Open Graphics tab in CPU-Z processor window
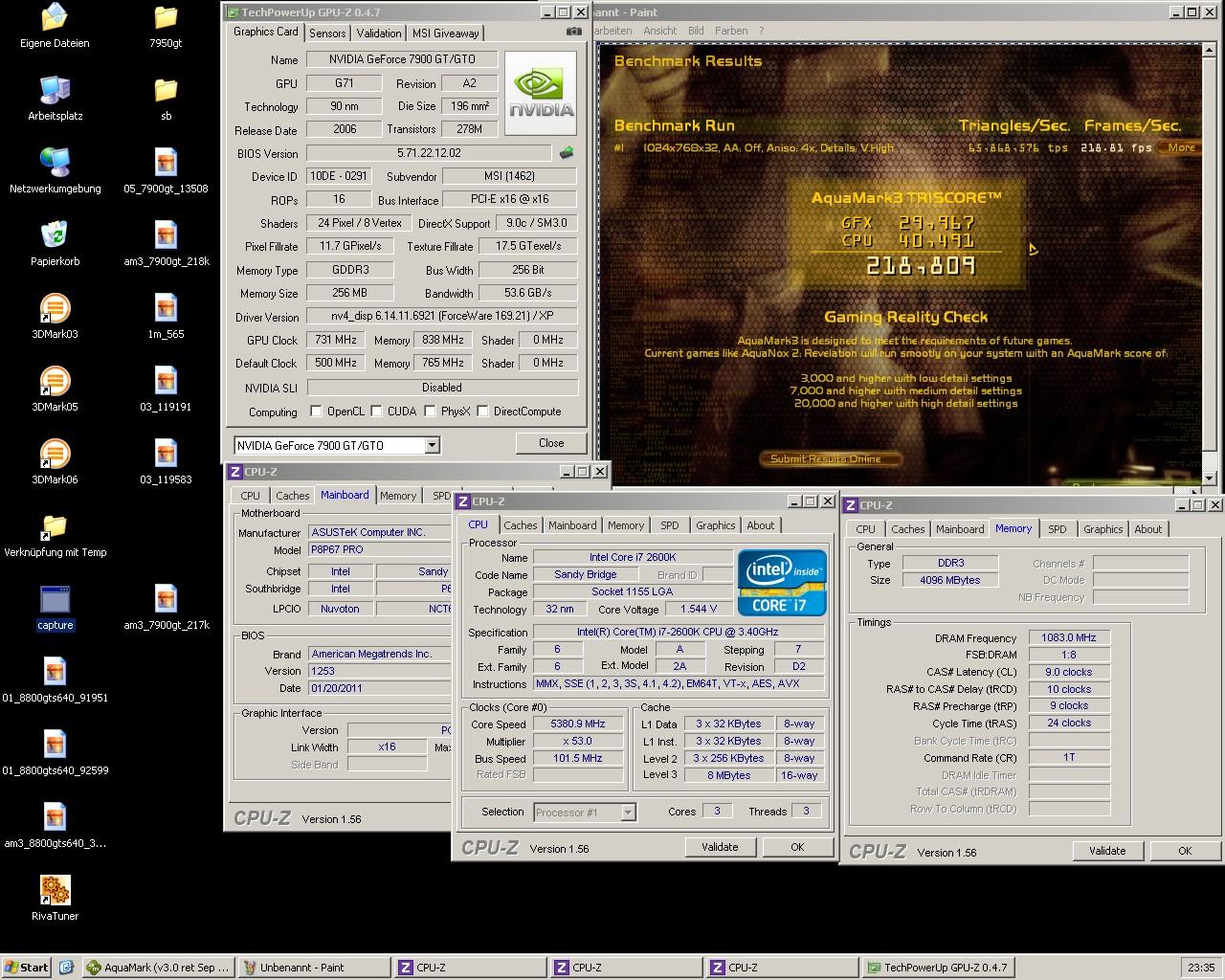Viewport: 1225px width, 980px height. [x=716, y=525]
